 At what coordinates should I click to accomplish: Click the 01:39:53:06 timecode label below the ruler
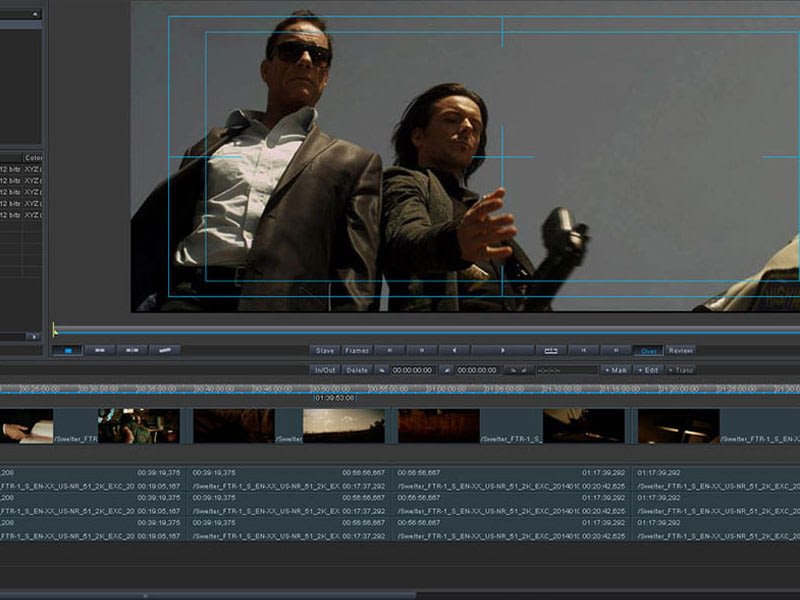point(334,398)
